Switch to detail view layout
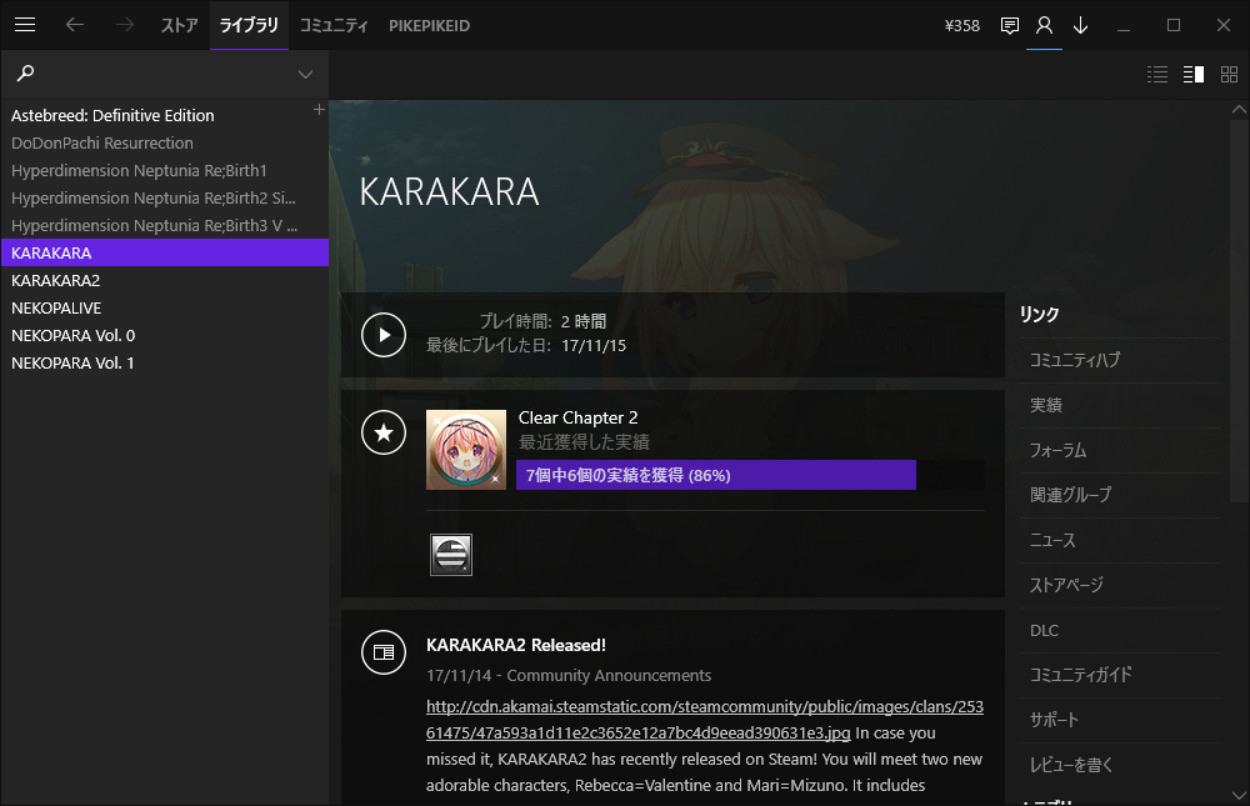1250x806 pixels. tap(1193, 74)
